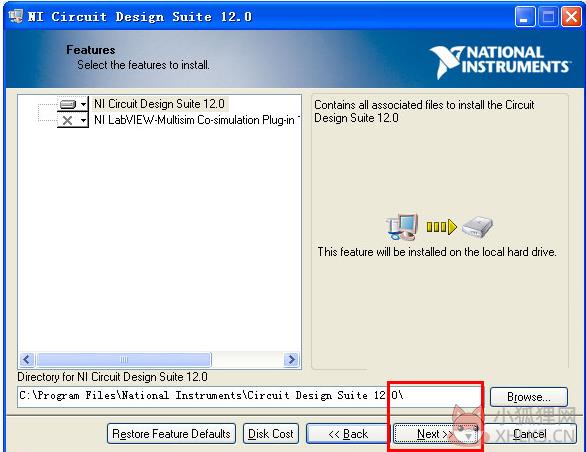Image resolution: width=586 pixels, height=452 pixels.
Task: Click the hard drive icon beside Circuit Design Suite
Action: pyautogui.click(x=68, y=104)
